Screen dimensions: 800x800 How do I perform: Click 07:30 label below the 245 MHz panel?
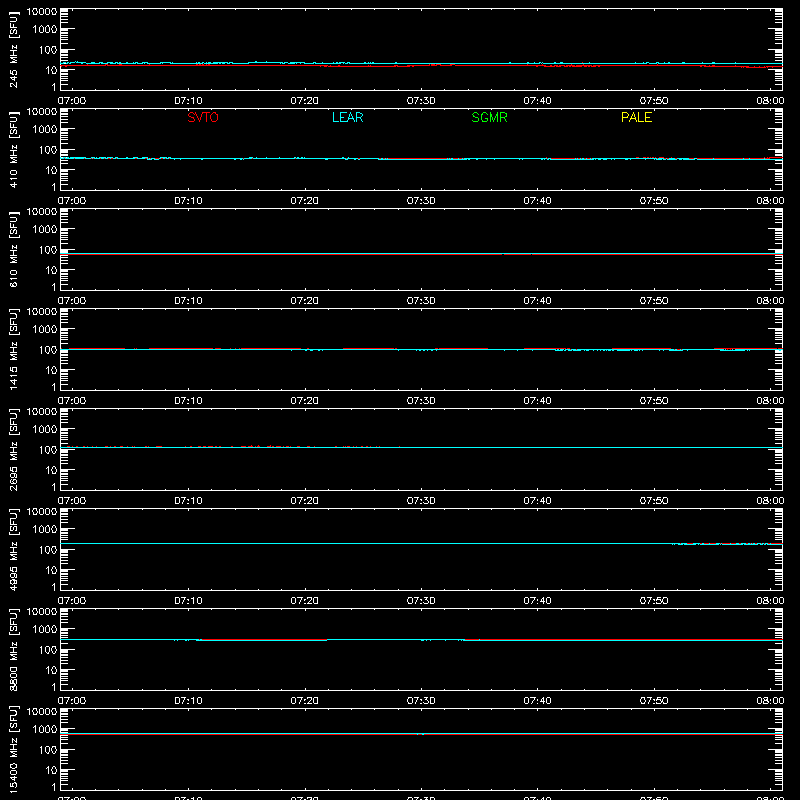coord(421,101)
